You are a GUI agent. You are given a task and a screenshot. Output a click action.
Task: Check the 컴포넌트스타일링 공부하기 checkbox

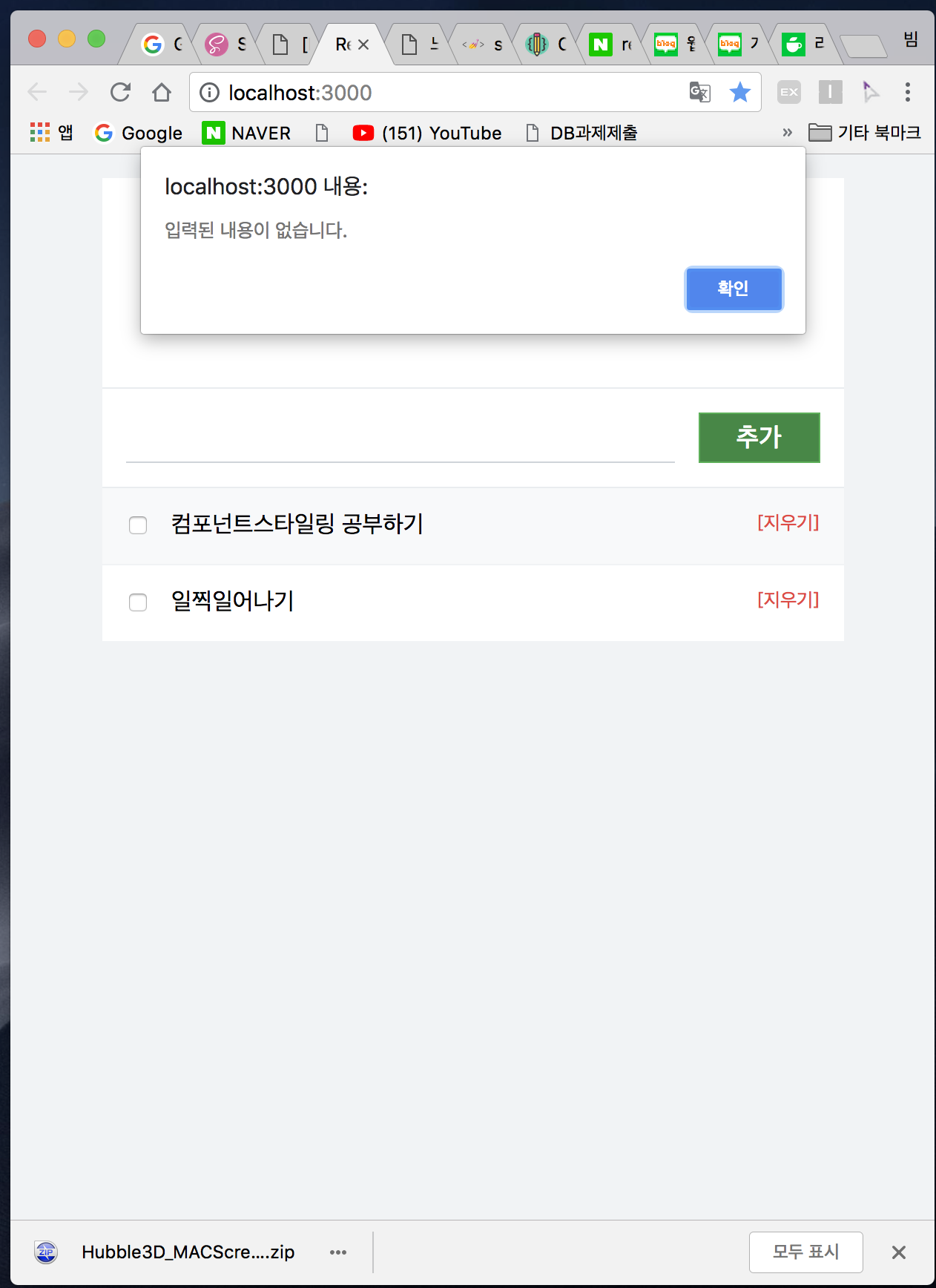pyautogui.click(x=138, y=525)
